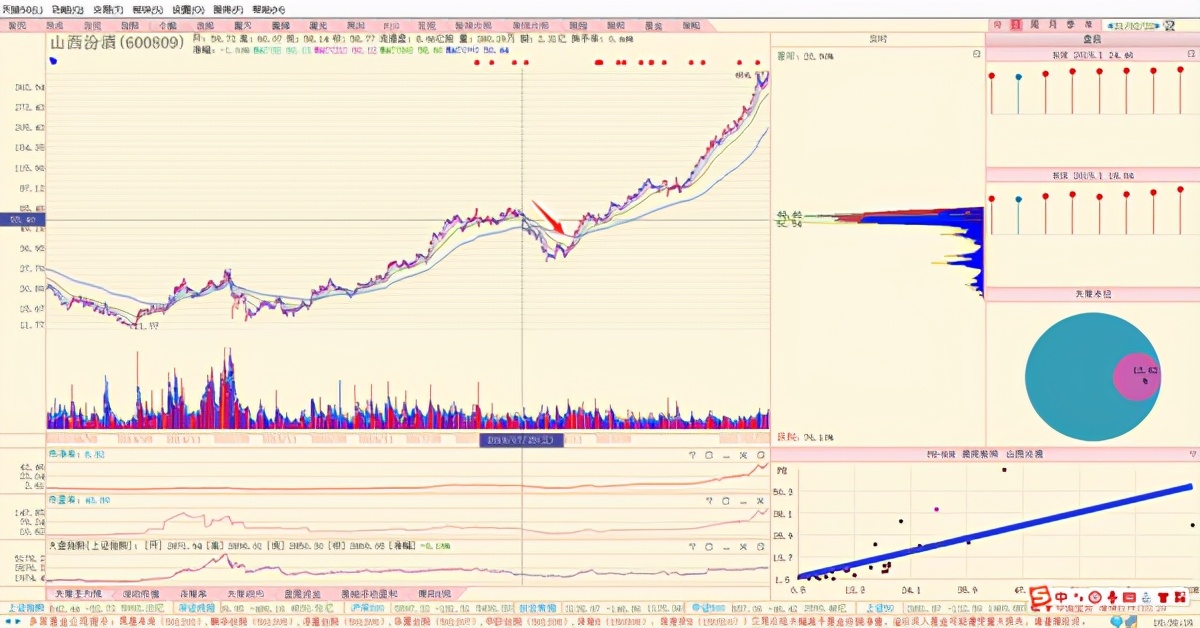The image size is (1200, 628).
Task: Click the small icon in upper lollipop panel header
Action: tap(1191, 54)
